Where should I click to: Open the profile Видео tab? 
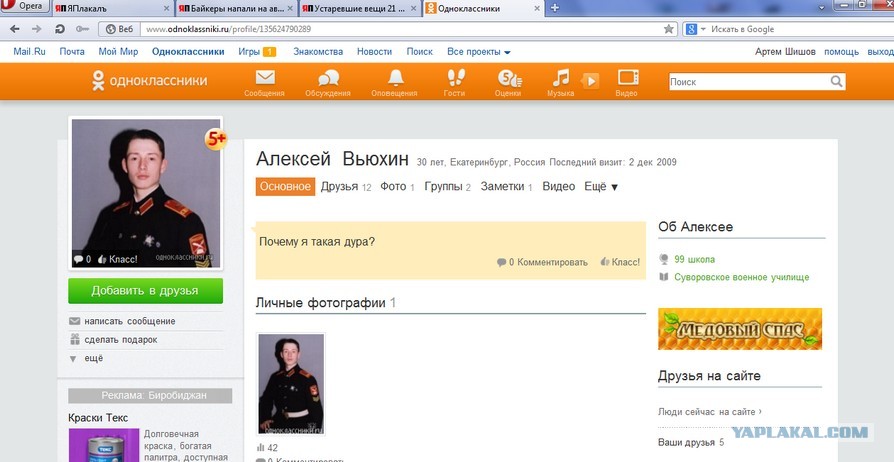click(559, 187)
